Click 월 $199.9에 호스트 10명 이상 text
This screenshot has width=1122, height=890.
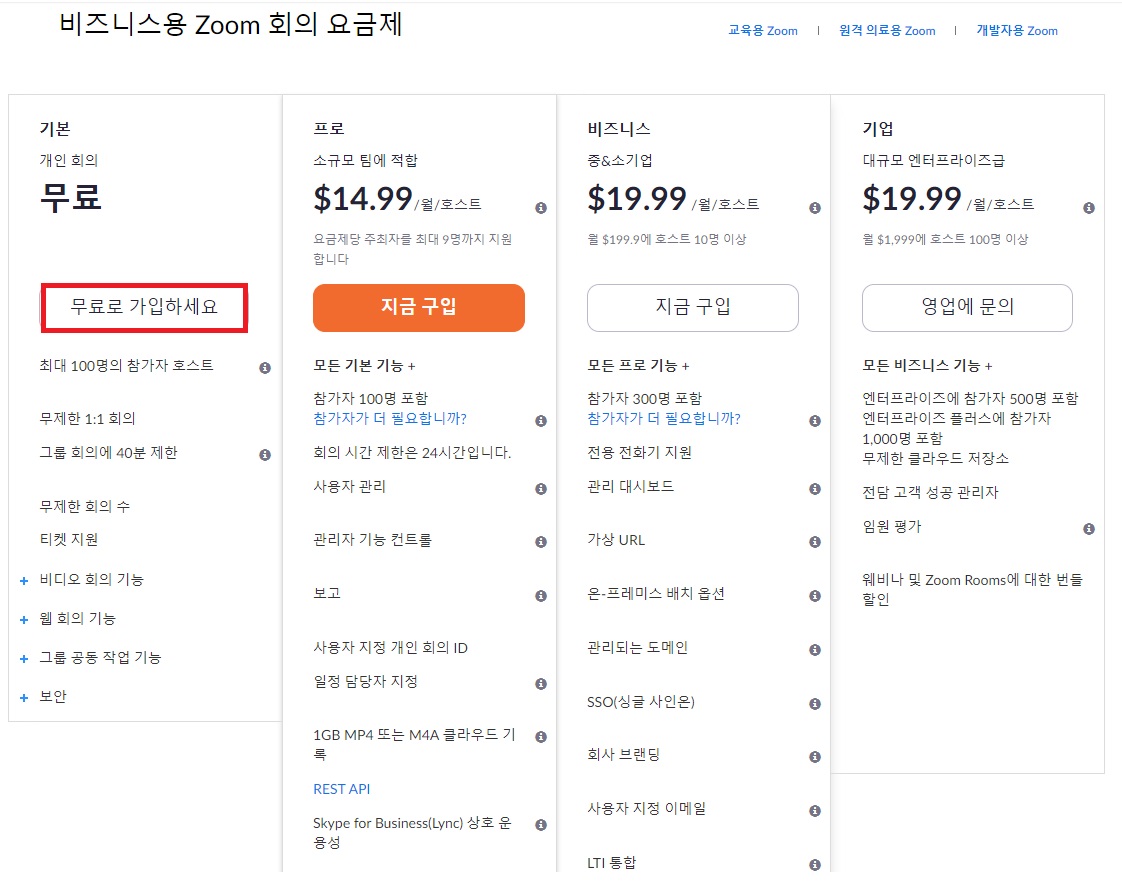pos(667,239)
